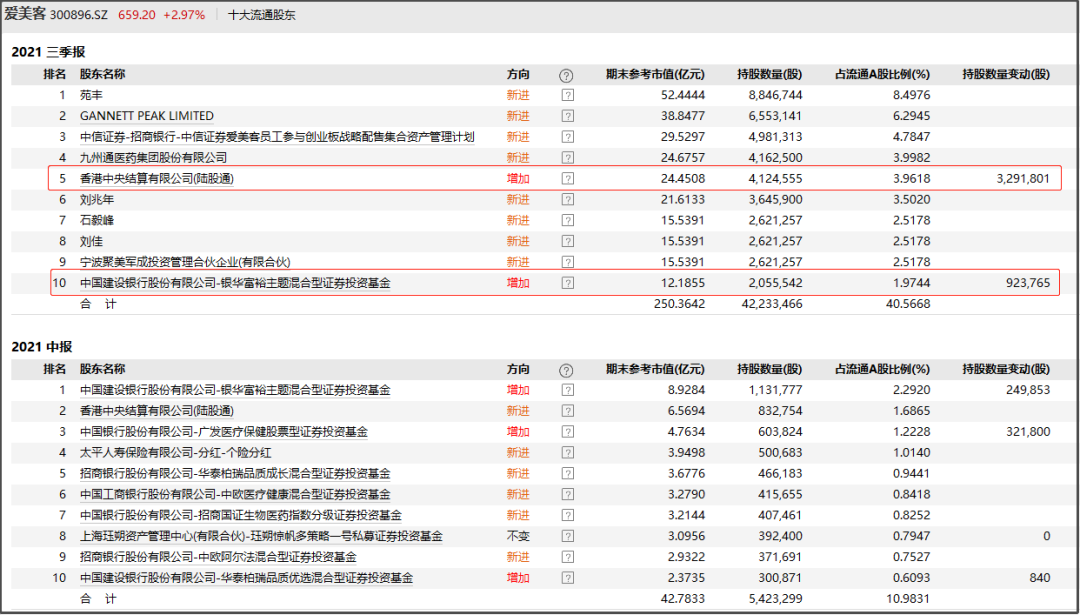Click the 方向 header in 三季报 table
1080x615 pixels.
pos(518,74)
